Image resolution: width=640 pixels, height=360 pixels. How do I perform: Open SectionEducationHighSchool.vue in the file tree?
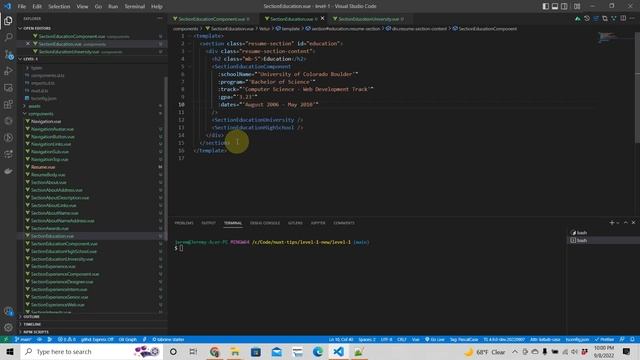[x=64, y=251]
